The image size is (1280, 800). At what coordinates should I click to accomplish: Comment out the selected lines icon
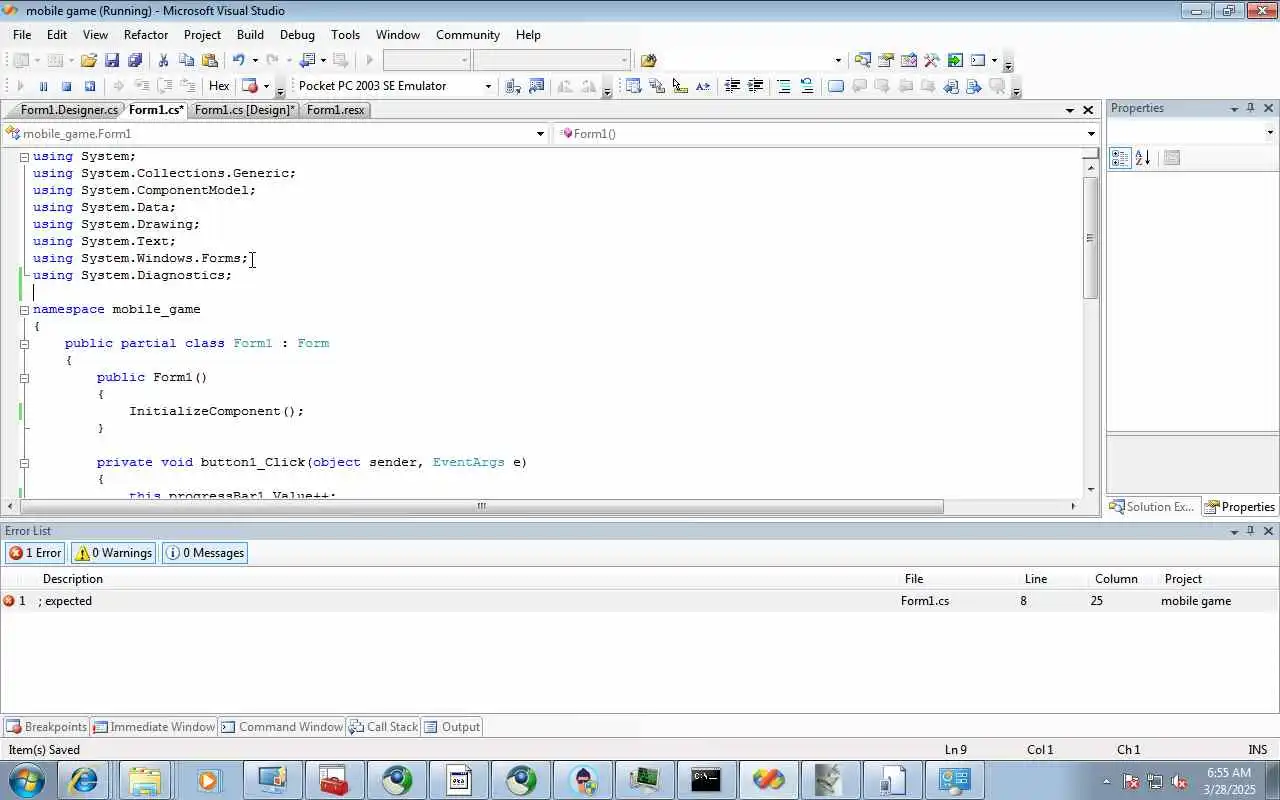tap(784, 86)
